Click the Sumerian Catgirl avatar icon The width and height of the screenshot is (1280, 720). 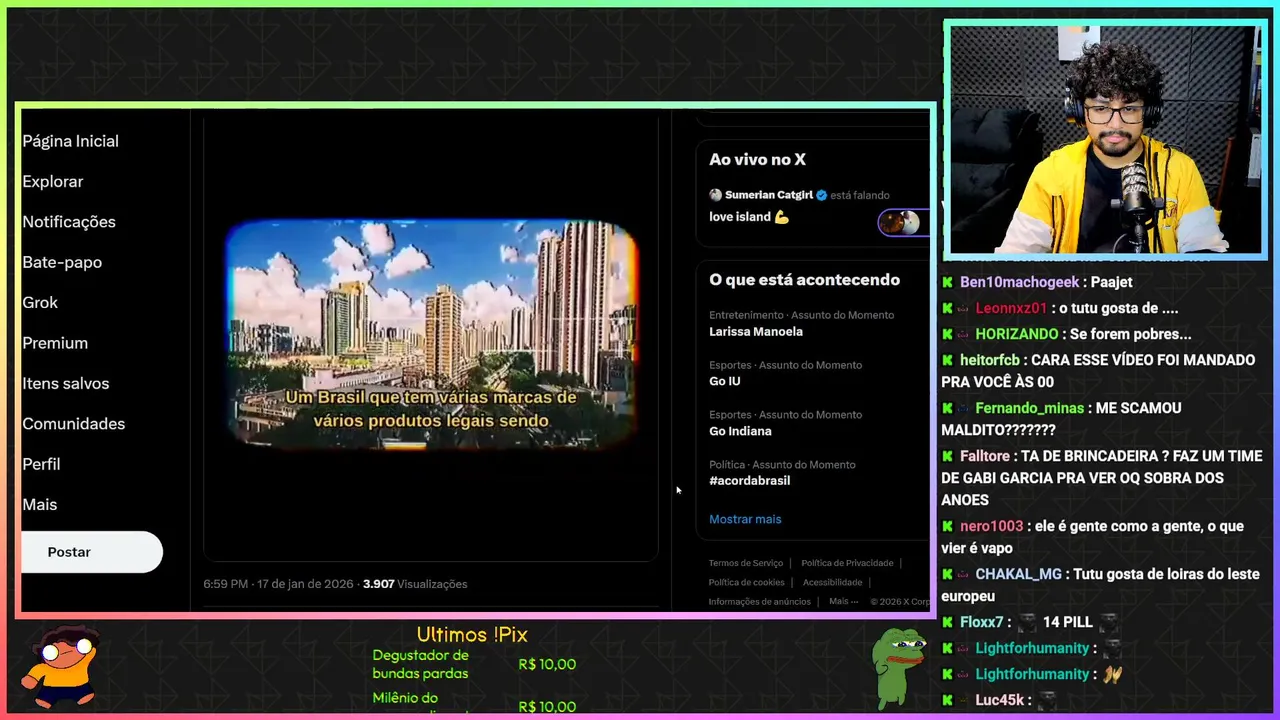715,195
